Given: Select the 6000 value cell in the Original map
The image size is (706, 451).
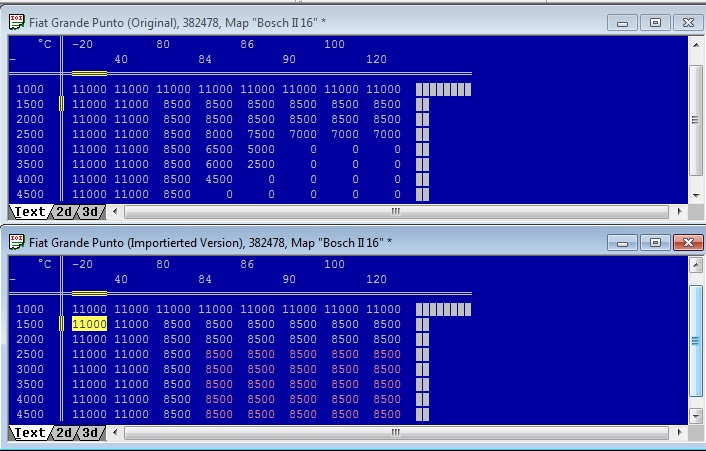Looking at the screenshot, I should click(218, 164).
